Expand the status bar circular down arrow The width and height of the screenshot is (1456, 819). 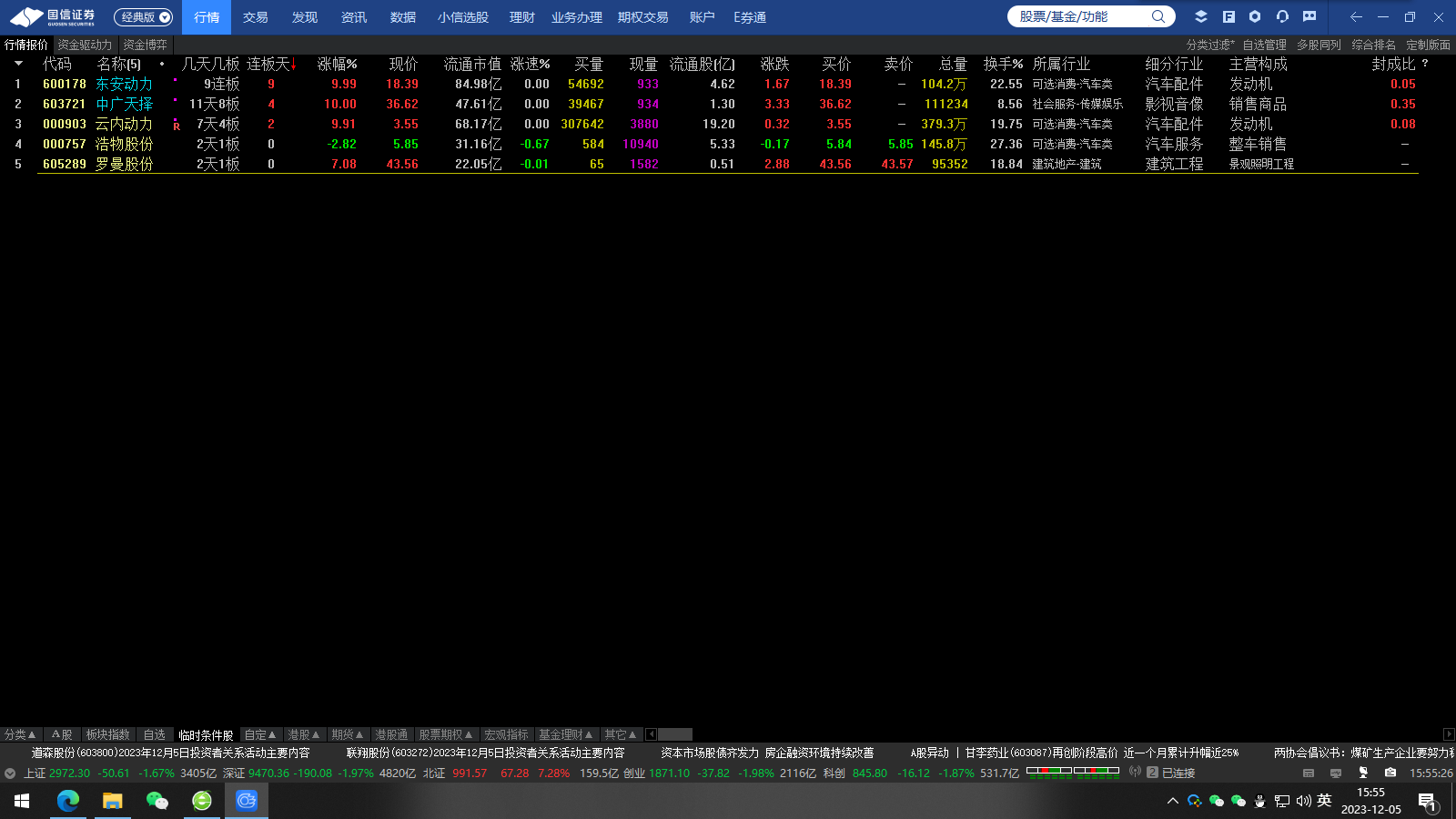pos(10,773)
